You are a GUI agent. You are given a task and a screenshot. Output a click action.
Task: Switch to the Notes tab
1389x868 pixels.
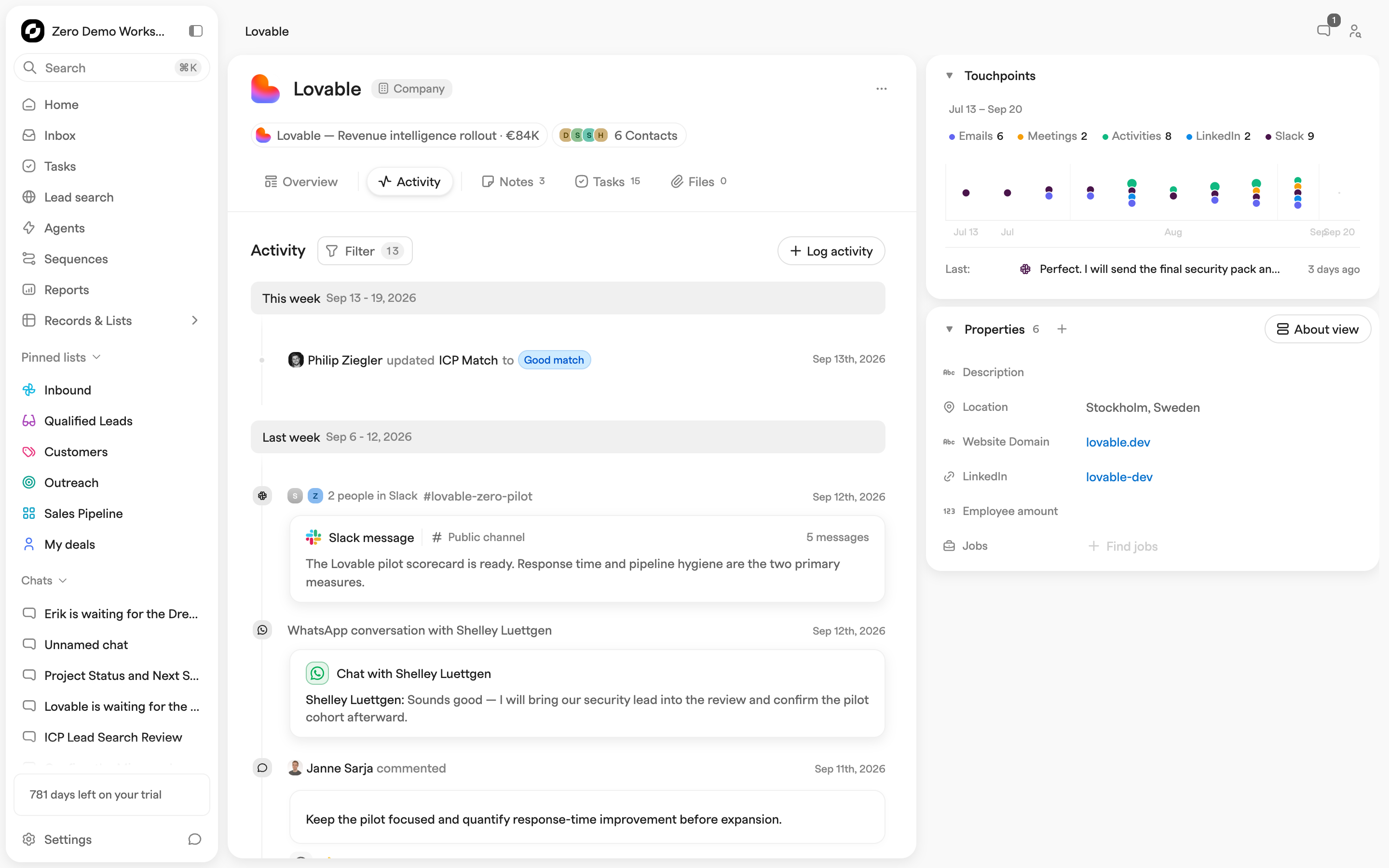coord(513,182)
